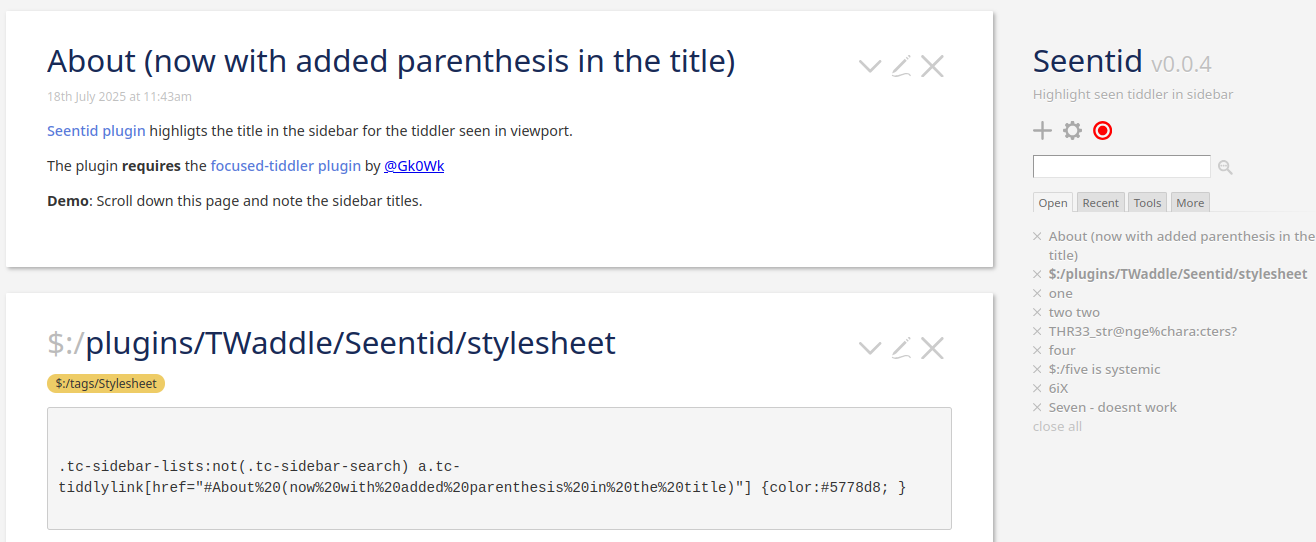
Task: Click 'close all' in sidebar
Action: pos(1057,427)
